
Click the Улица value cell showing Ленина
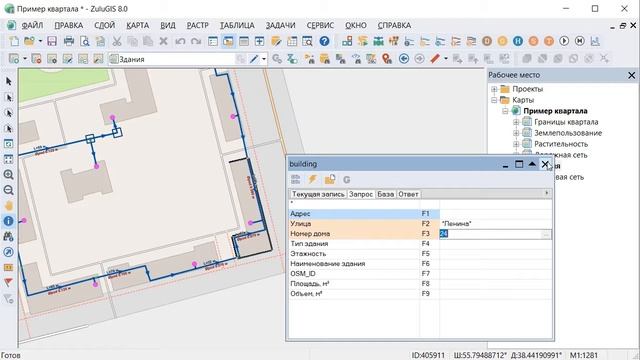496,224
